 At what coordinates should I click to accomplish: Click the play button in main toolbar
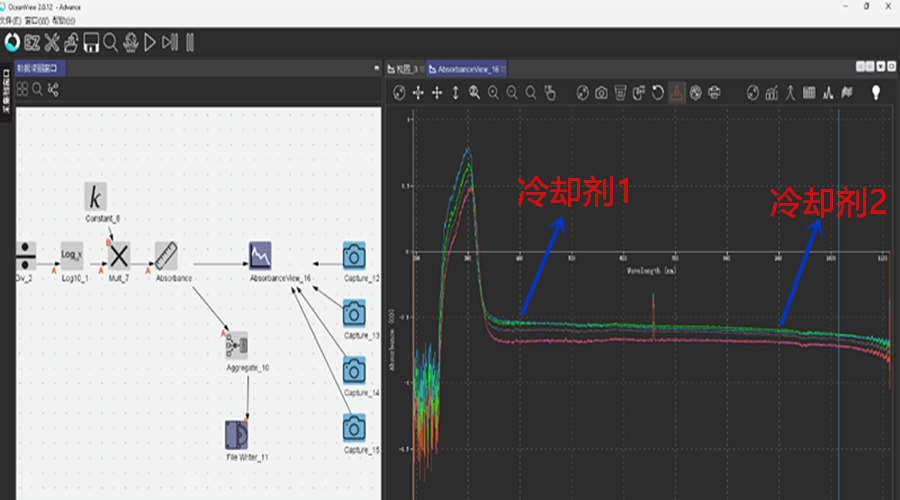(150, 42)
